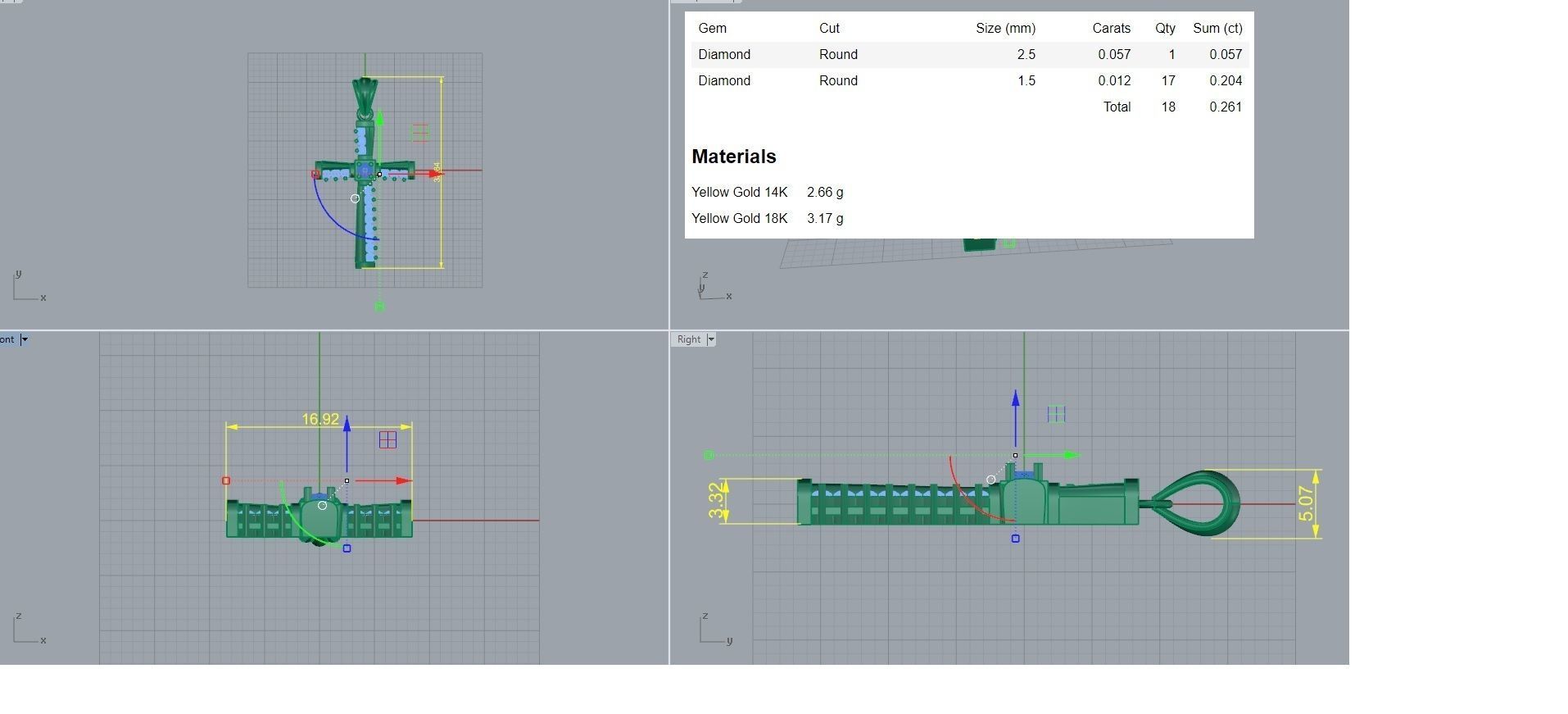Click the green scale handle below cross in Top view

(379, 307)
